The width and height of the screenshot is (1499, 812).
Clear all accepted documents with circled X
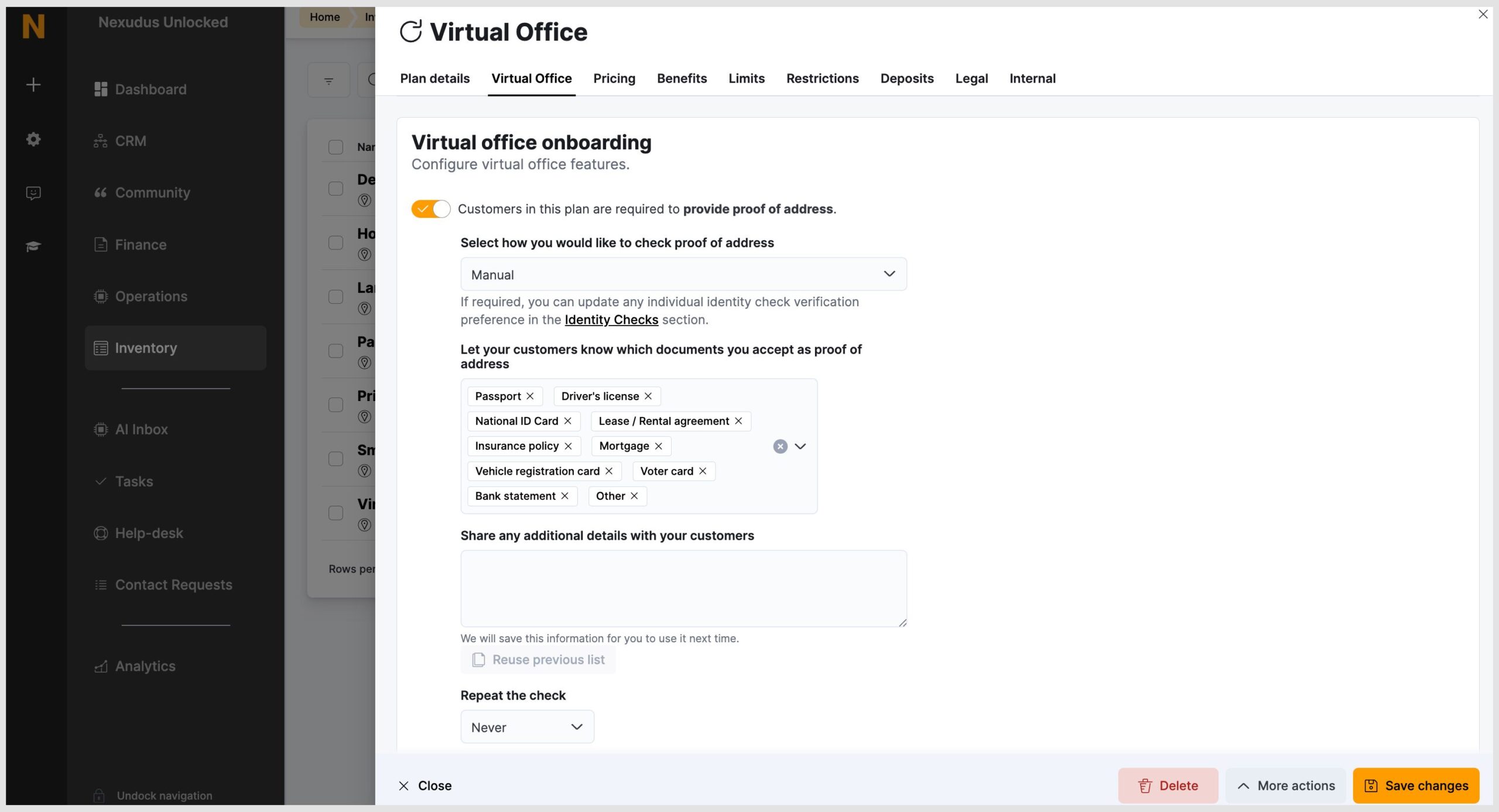780,447
